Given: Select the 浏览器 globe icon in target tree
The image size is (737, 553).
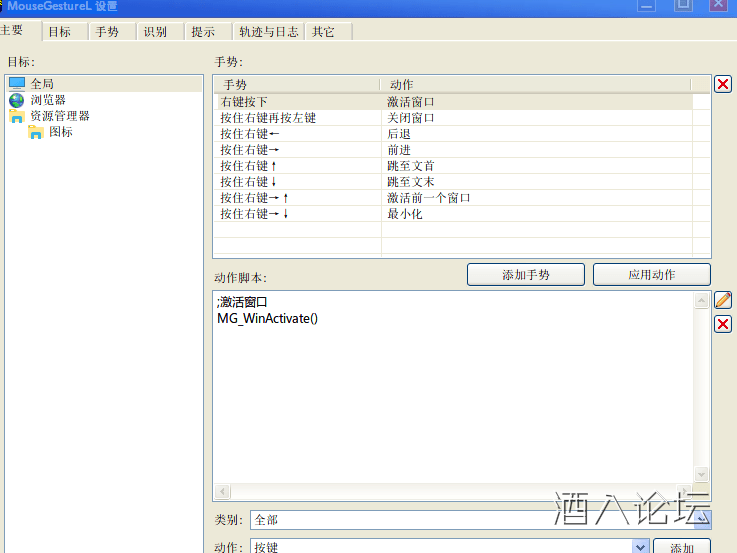Looking at the screenshot, I should click(17, 100).
